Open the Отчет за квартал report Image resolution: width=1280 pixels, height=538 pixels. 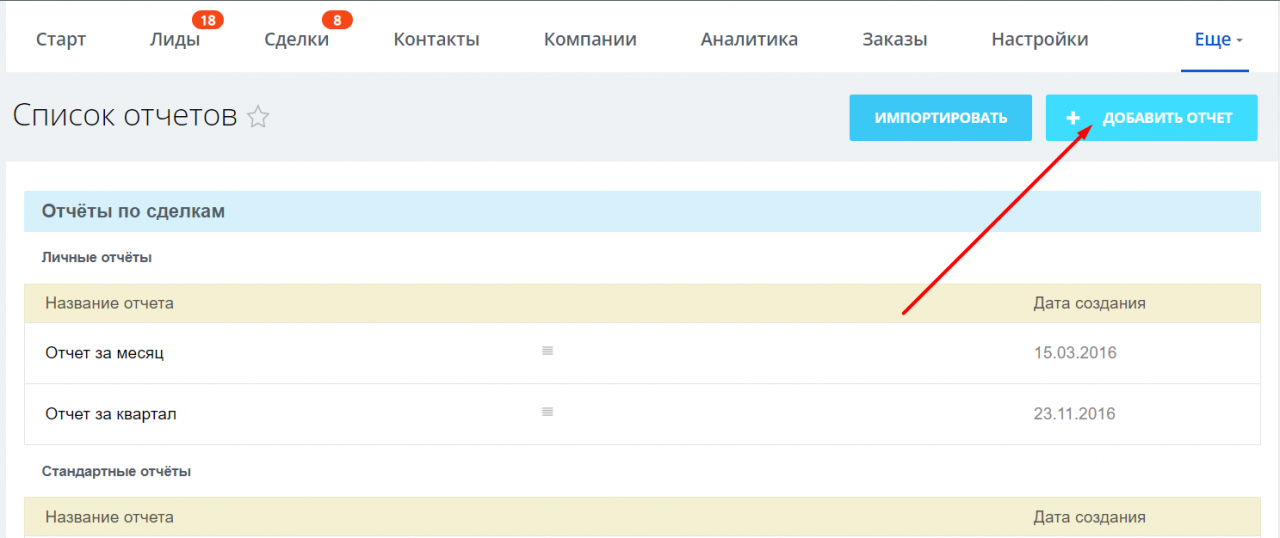(111, 414)
